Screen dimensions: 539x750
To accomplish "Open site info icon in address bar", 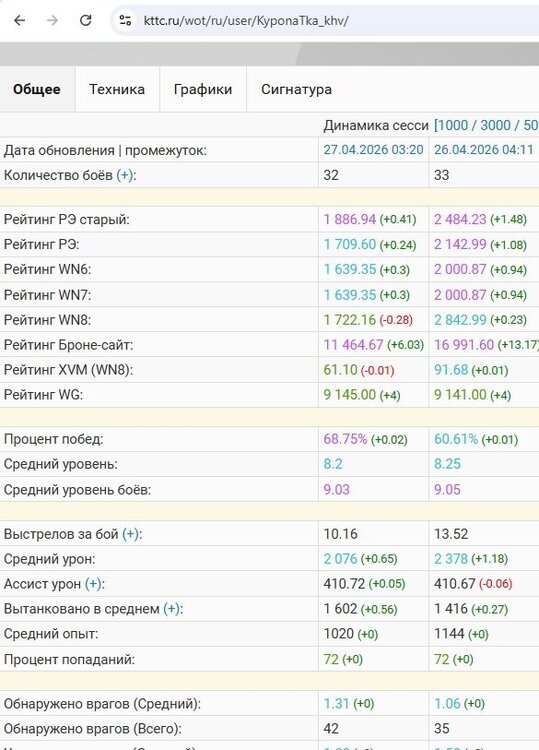I will [125, 21].
